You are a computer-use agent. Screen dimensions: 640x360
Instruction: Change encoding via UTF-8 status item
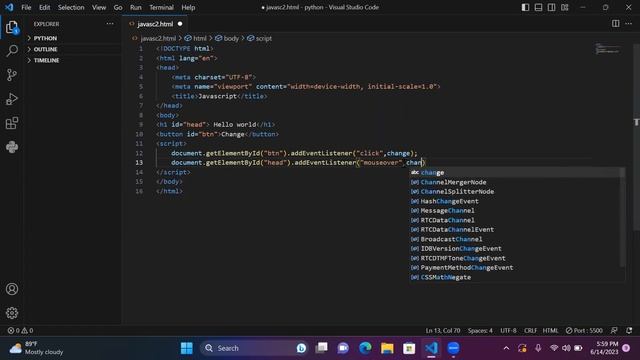508,331
